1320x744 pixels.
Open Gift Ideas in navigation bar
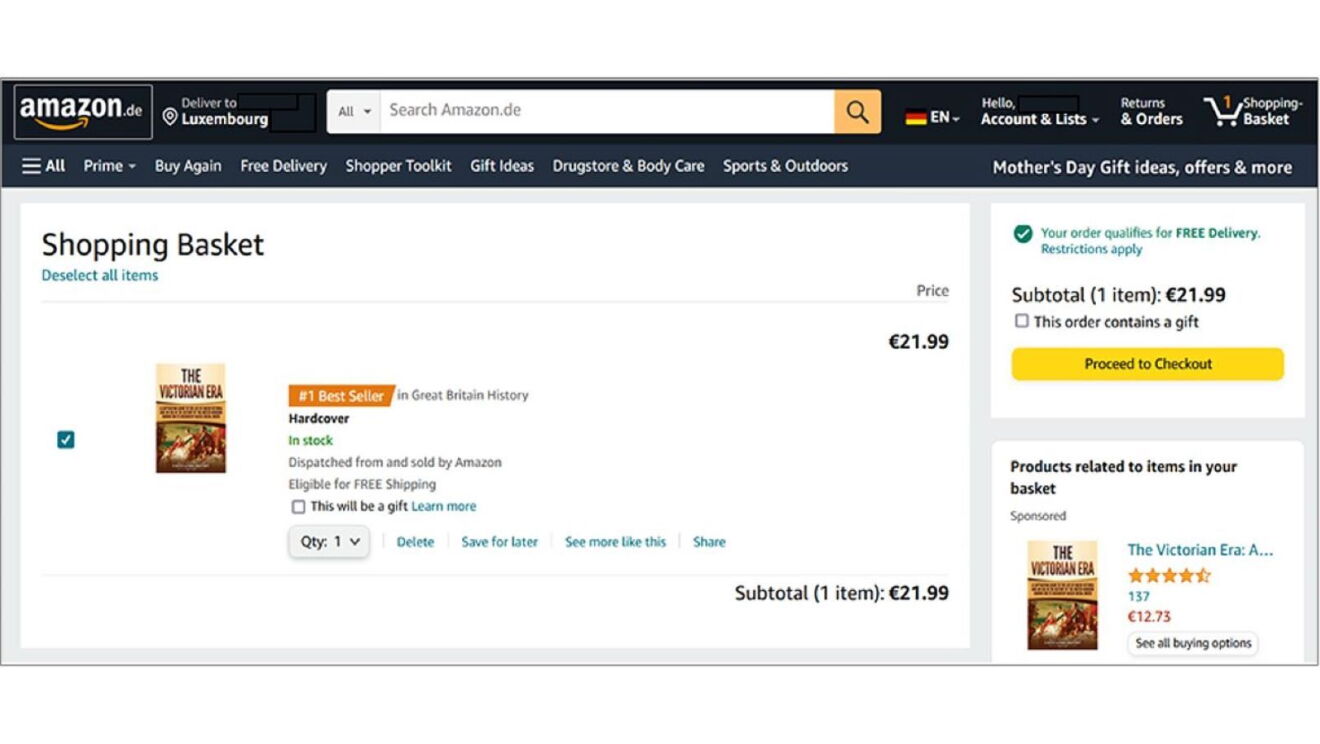click(x=502, y=166)
